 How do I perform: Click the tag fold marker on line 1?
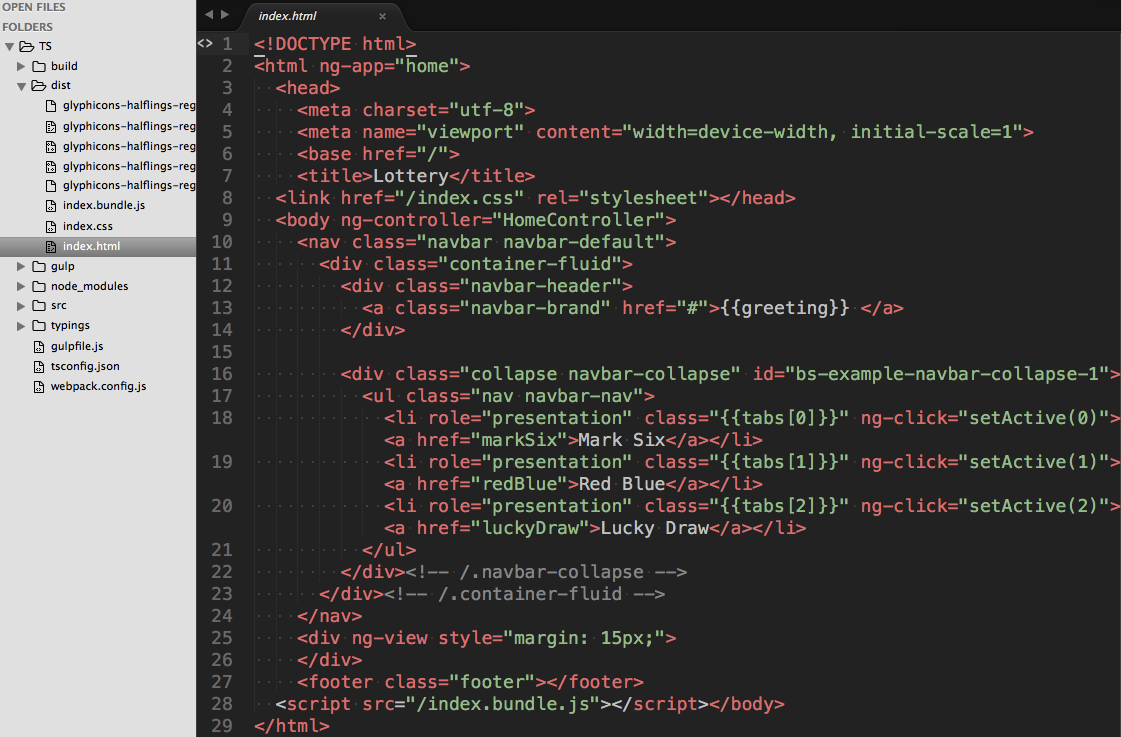[x=205, y=44]
